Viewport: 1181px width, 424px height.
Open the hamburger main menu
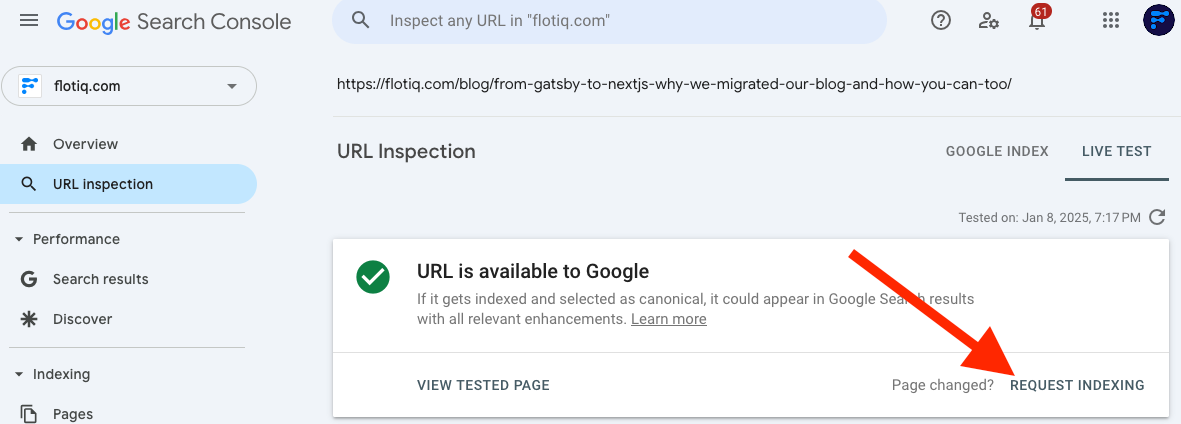29,20
